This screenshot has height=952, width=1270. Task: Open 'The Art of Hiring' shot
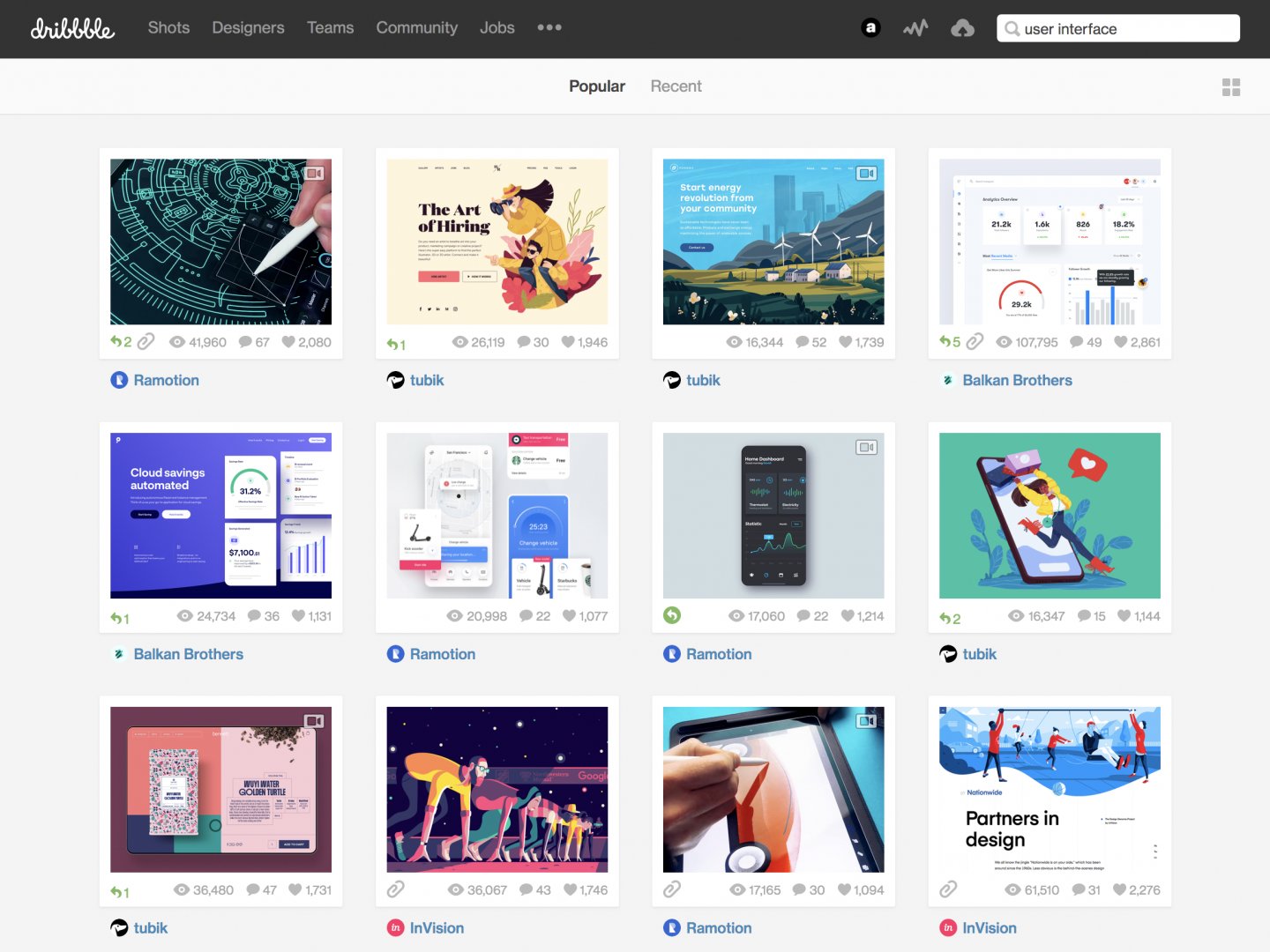pos(497,242)
